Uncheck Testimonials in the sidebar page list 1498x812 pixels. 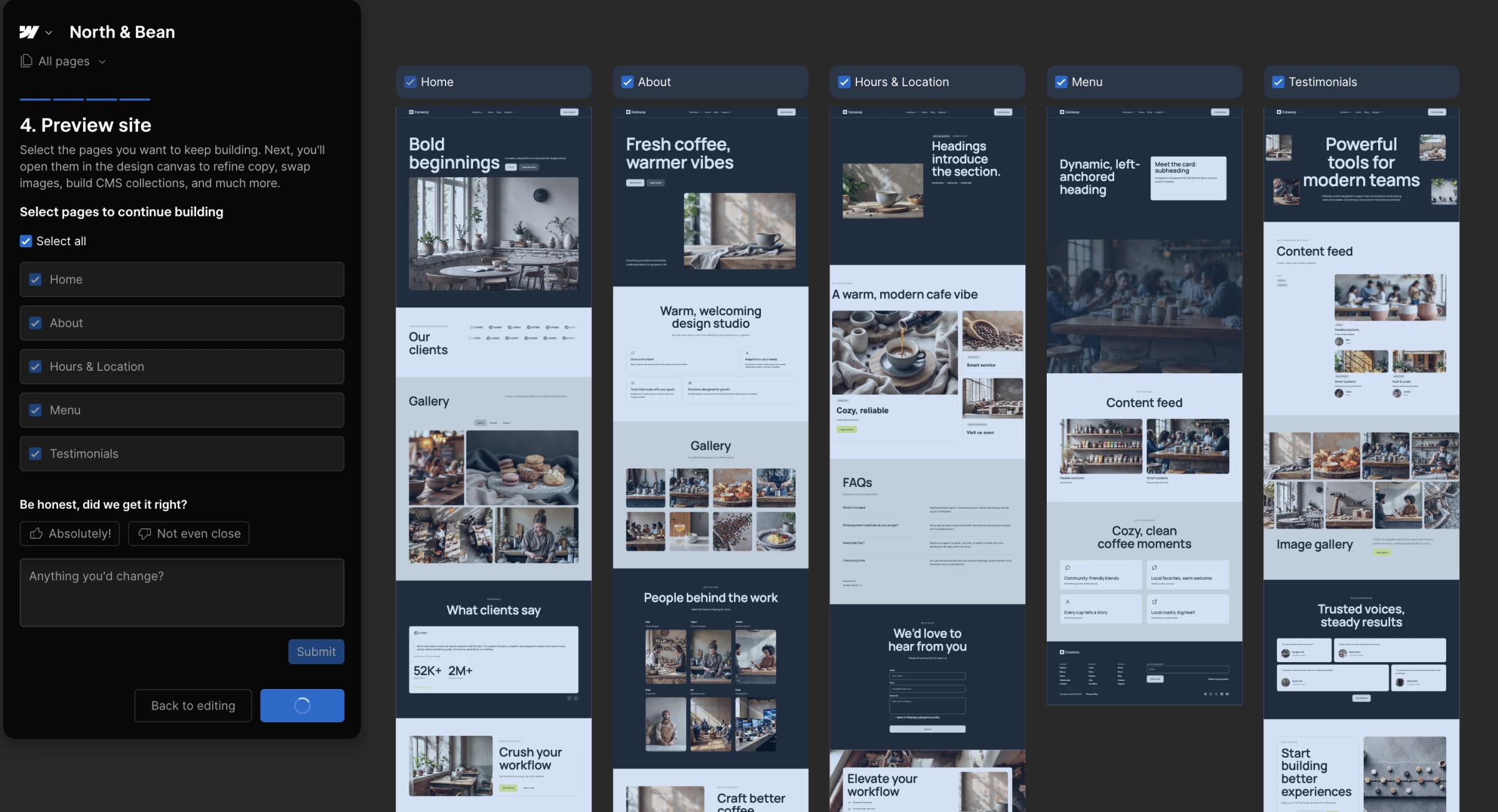[36, 454]
